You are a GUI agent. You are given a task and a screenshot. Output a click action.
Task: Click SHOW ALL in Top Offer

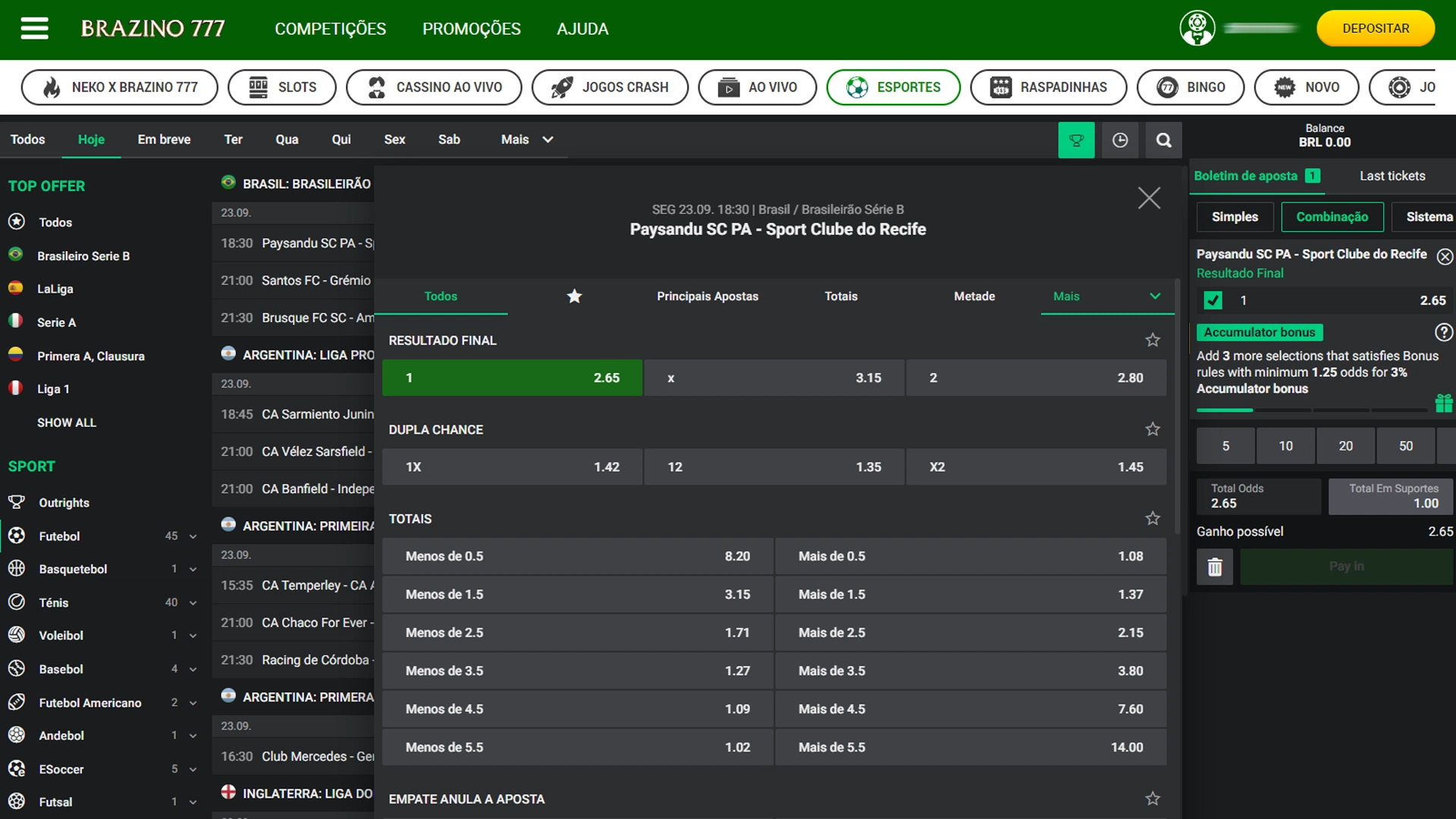(67, 422)
